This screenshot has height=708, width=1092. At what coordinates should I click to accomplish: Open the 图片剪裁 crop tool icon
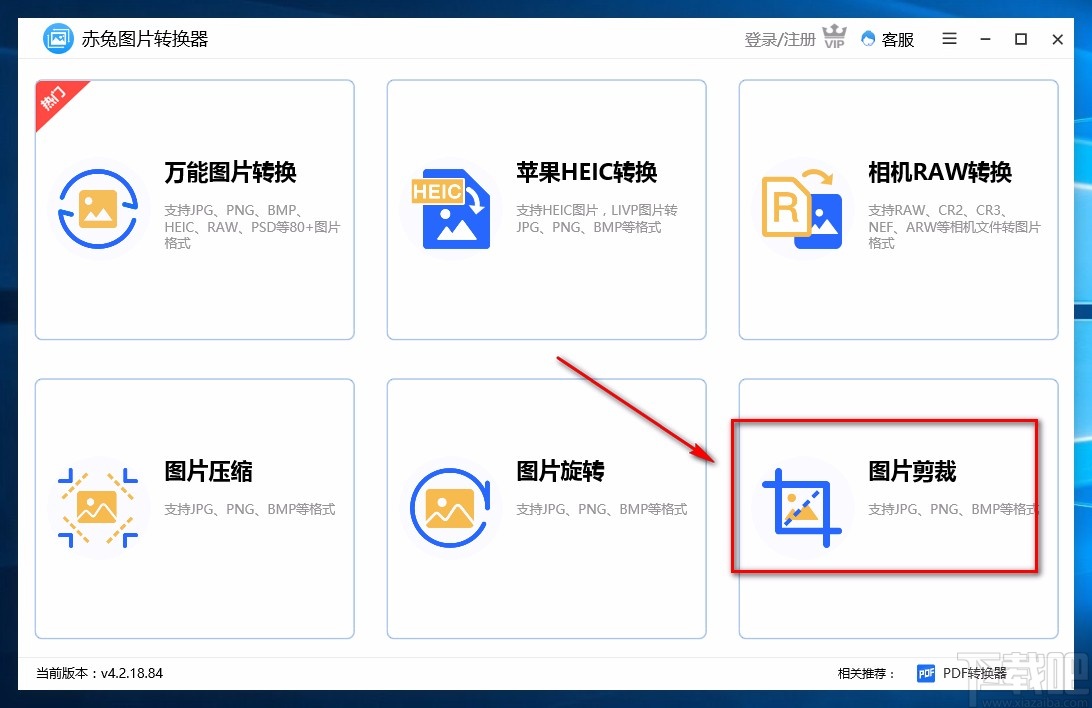coord(803,508)
